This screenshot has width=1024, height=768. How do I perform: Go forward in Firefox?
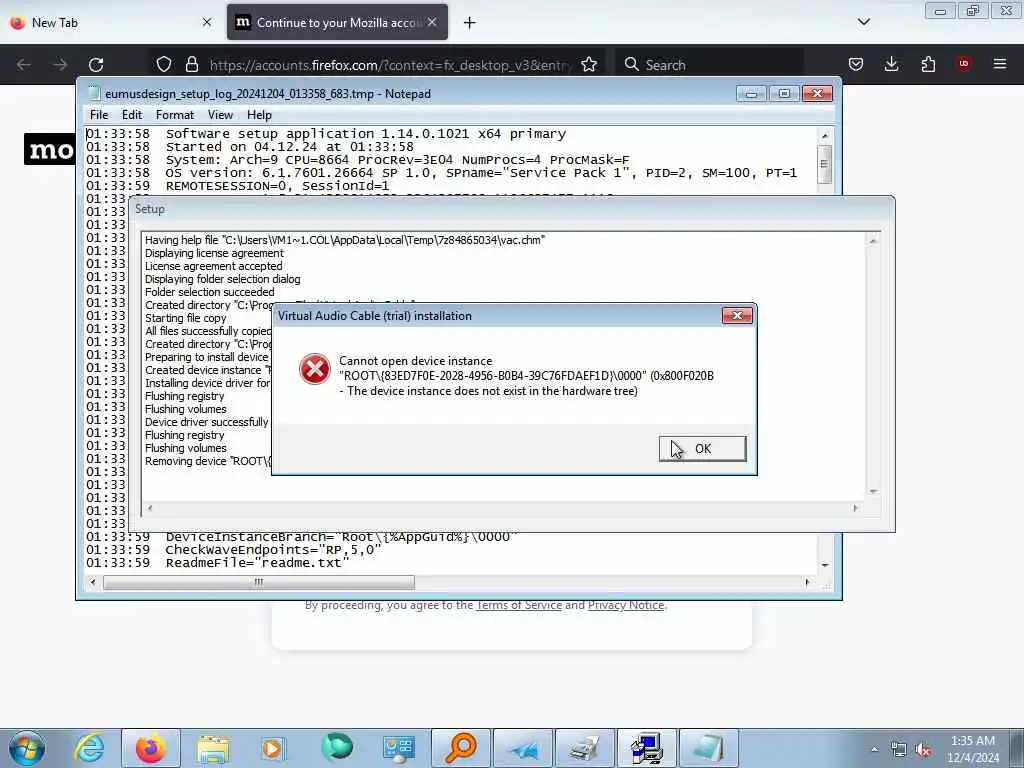60,65
